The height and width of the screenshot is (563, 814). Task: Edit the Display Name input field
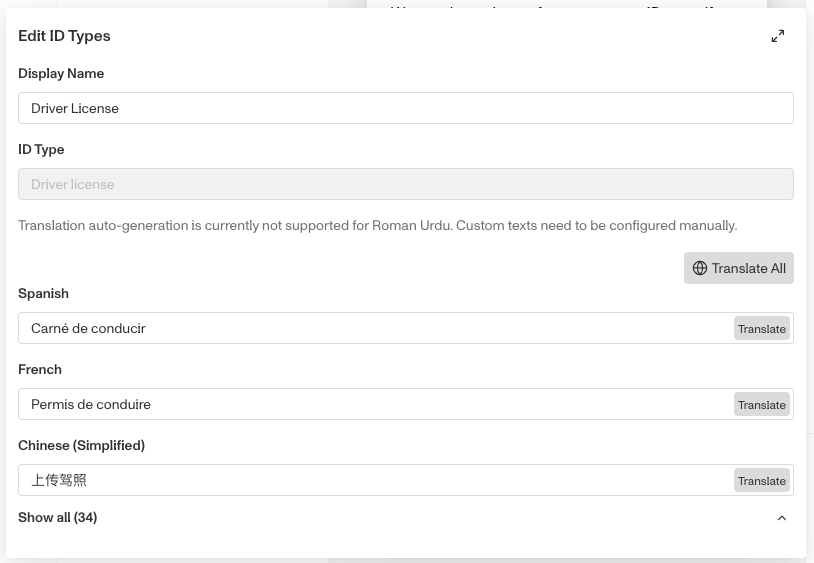[x=405, y=108]
